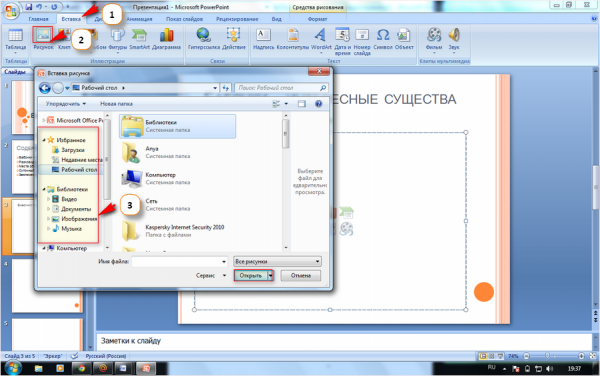600x376 pixels.
Task: Switch to Главная ribbon tab
Action: (x=39, y=19)
